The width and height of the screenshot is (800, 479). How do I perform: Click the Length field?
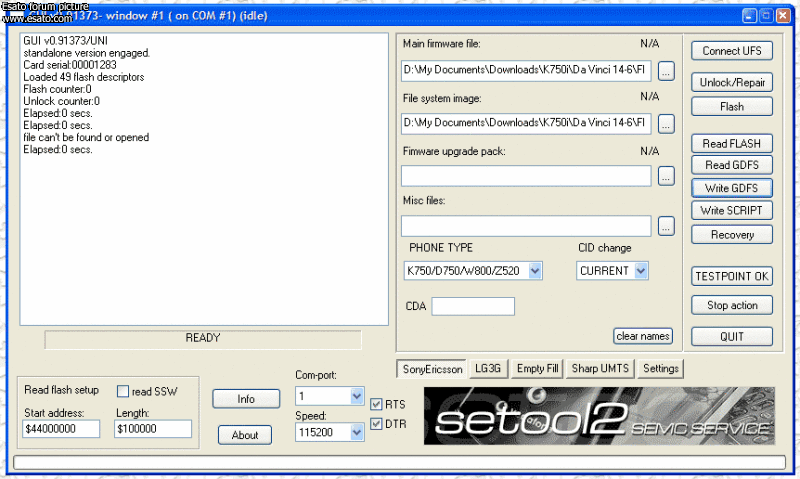click(153, 429)
